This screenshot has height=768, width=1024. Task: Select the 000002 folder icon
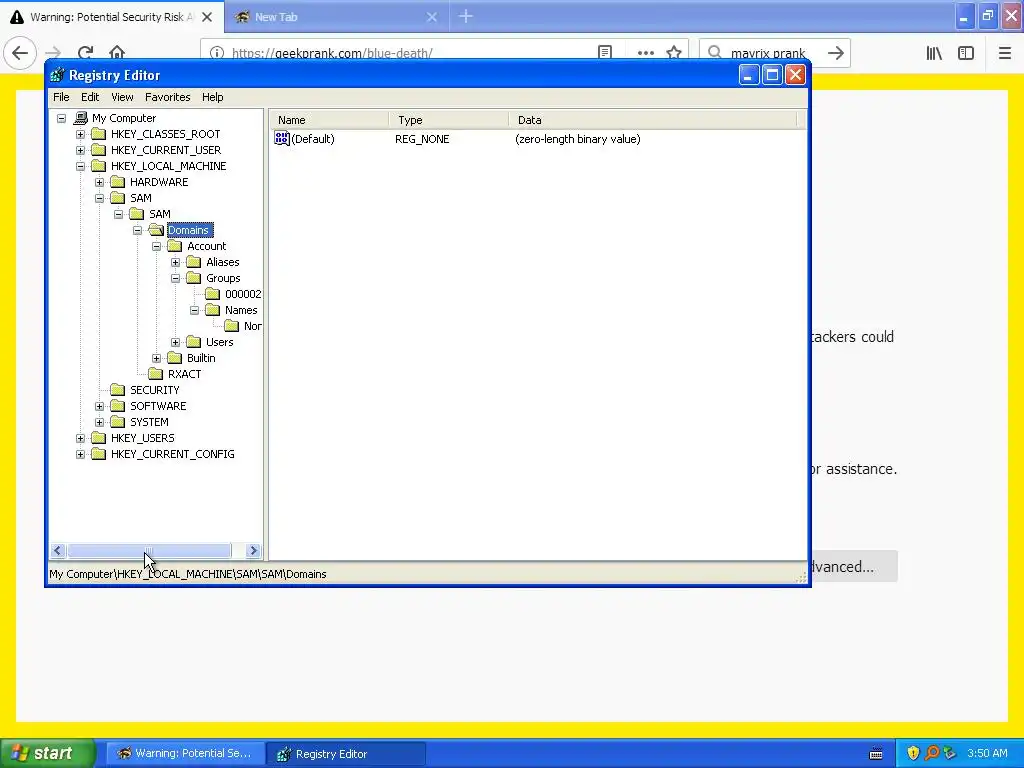(212, 294)
